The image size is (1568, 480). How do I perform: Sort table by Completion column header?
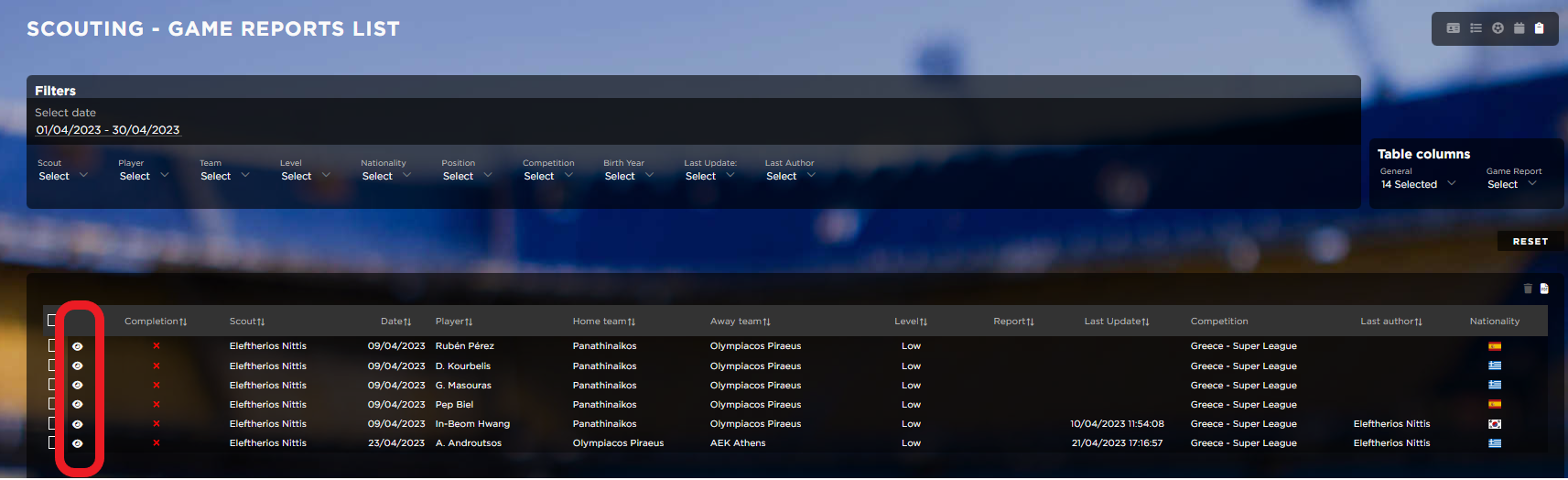click(155, 322)
